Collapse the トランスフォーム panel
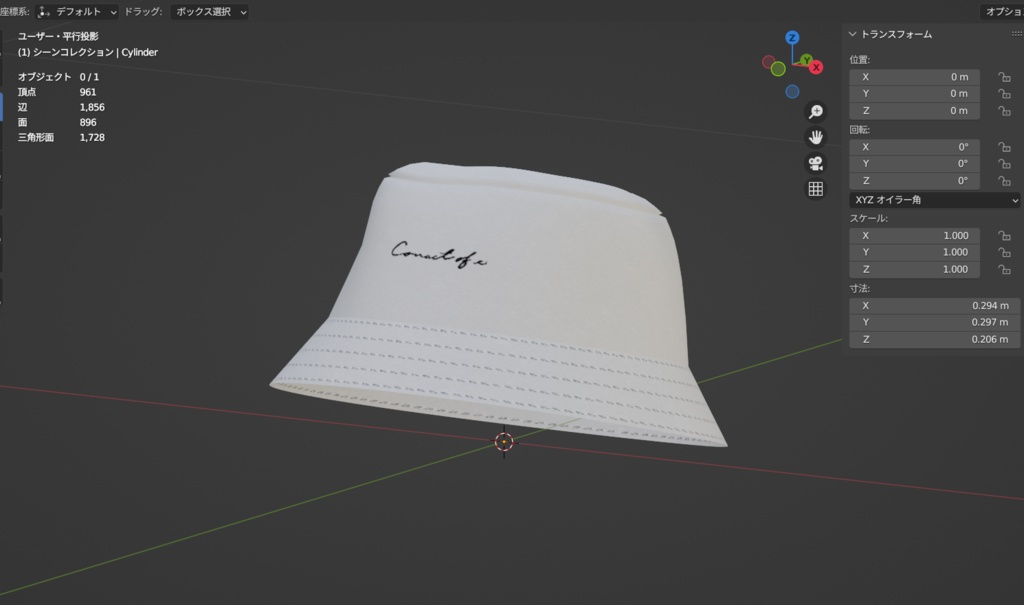This screenshot has height=605, width=1024. [x=852, y=34]
